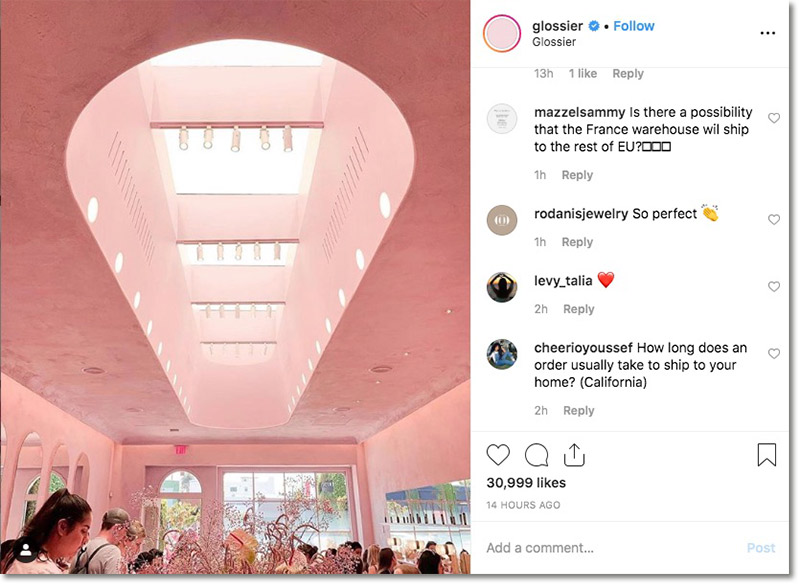The image size is (800, 588).
Task: Like the post with heart icon
Action: tap(498, 454)
